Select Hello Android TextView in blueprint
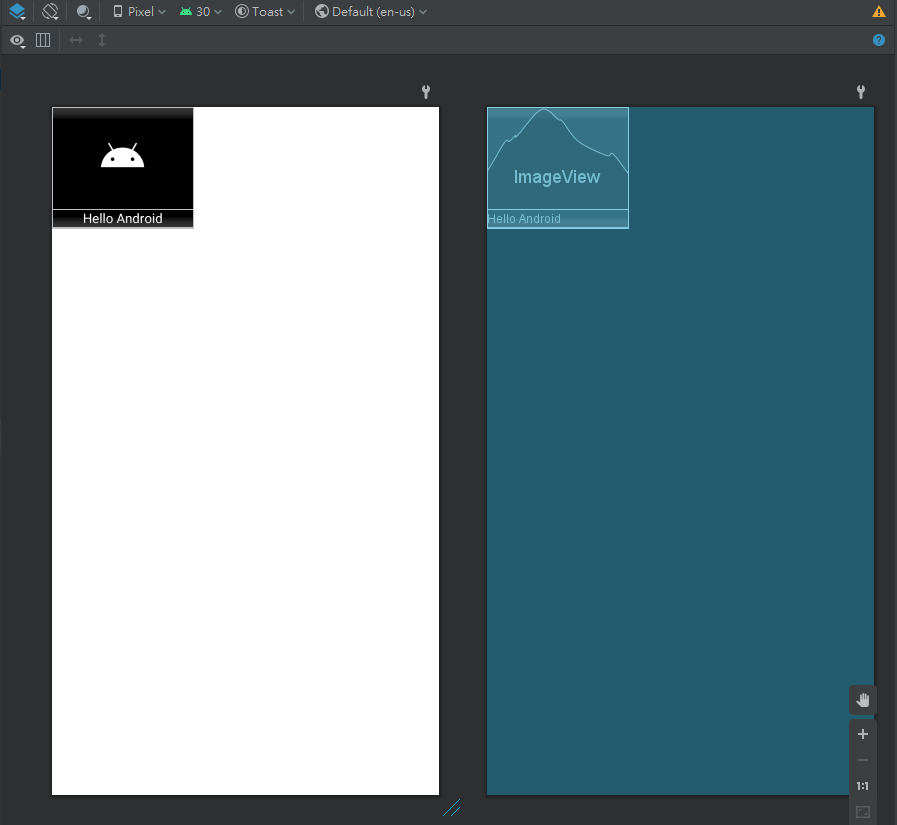This screenshot has width=897, height=825. [558, 219]
